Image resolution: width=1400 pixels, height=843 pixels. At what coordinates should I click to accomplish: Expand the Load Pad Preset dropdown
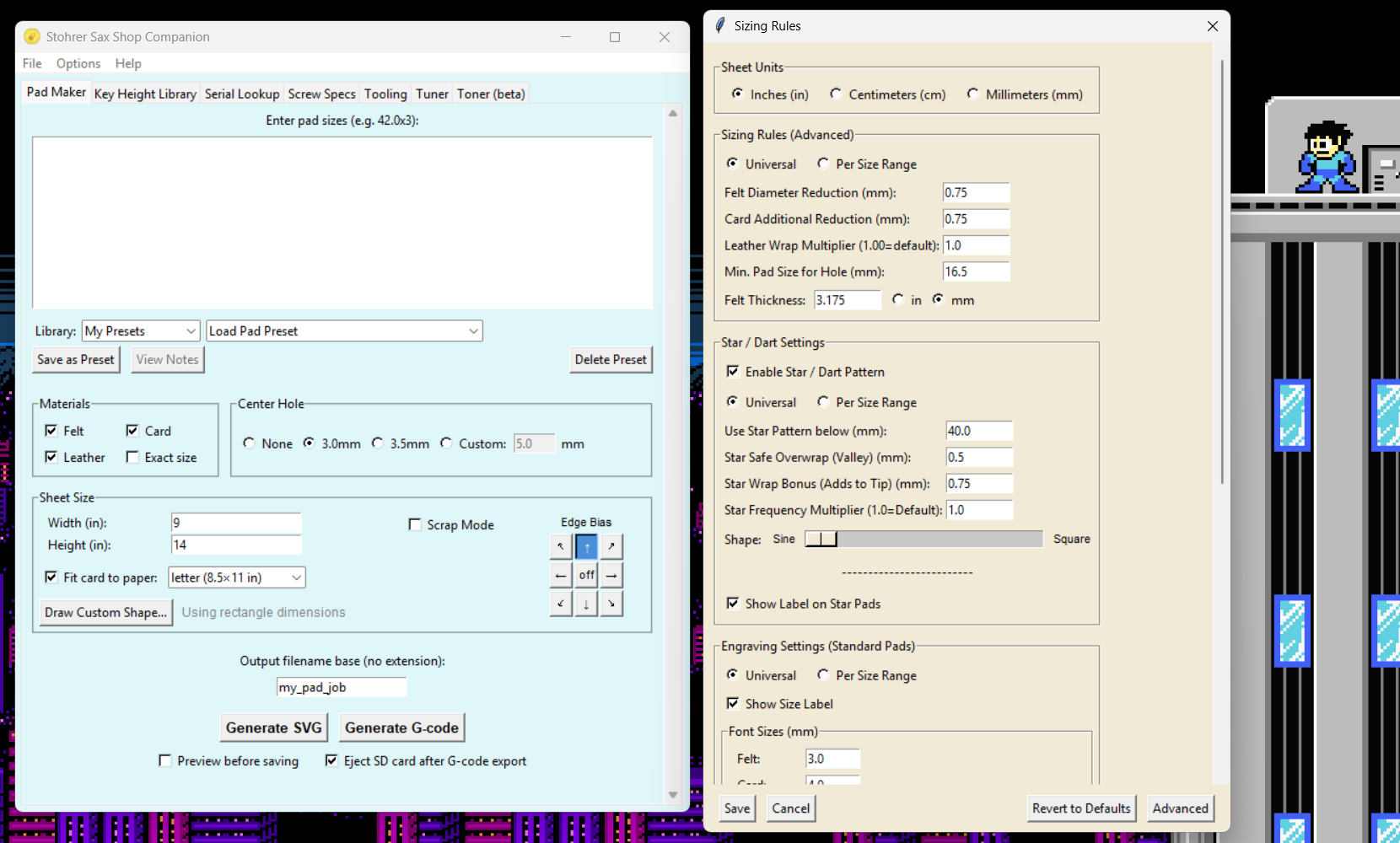(x=344, y=331)
